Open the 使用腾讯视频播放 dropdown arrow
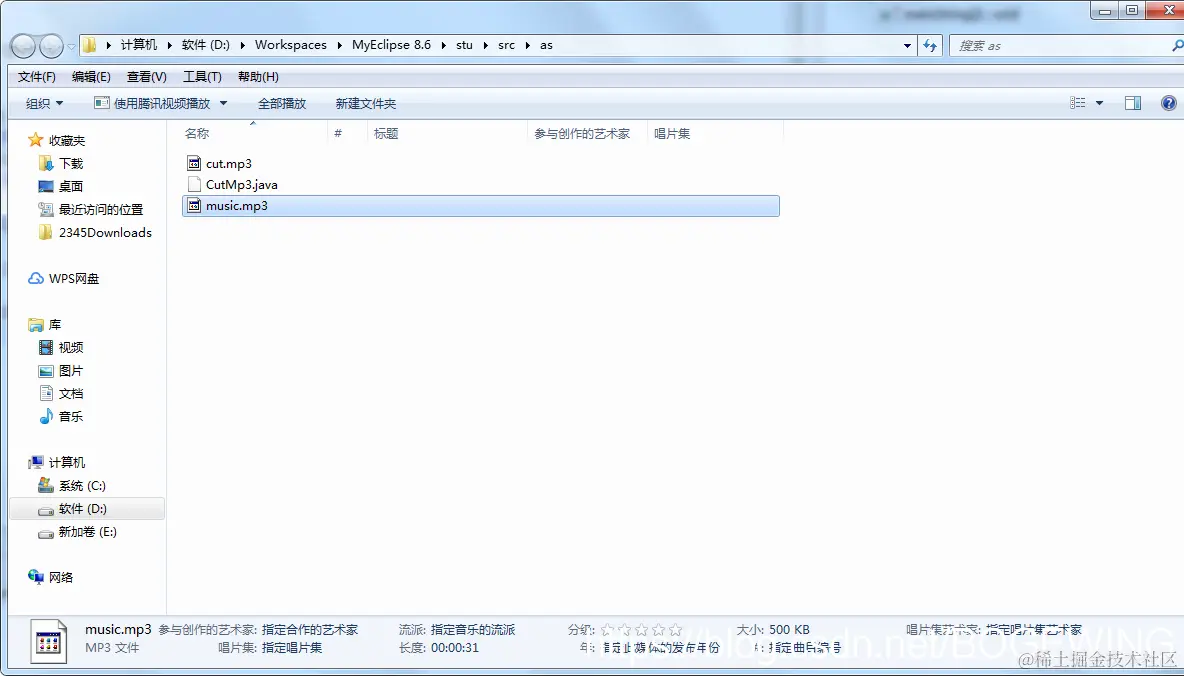 pyautogui.click(x=223, y=102)
